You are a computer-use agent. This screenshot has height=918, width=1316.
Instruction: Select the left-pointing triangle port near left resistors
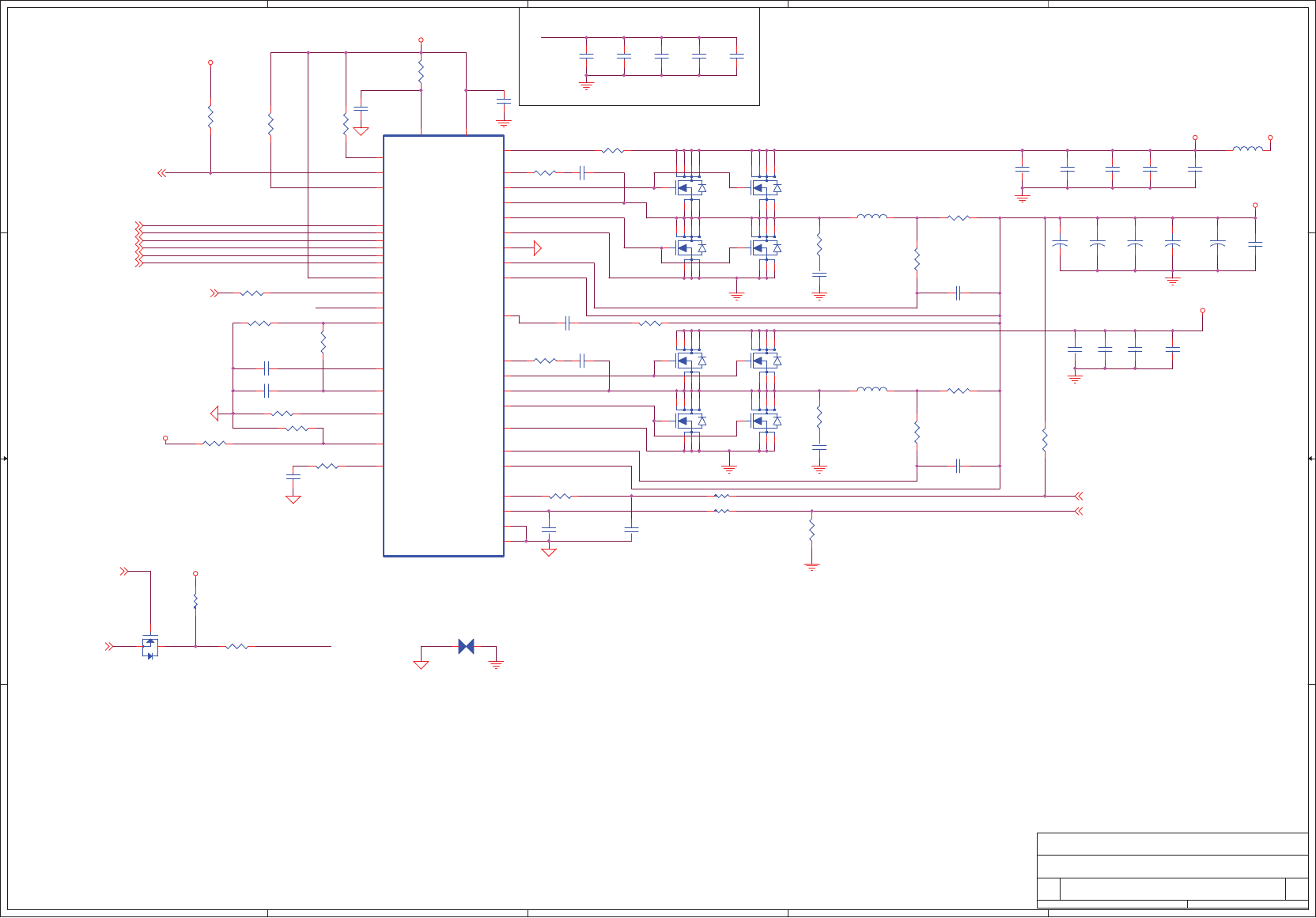[214, 414]
